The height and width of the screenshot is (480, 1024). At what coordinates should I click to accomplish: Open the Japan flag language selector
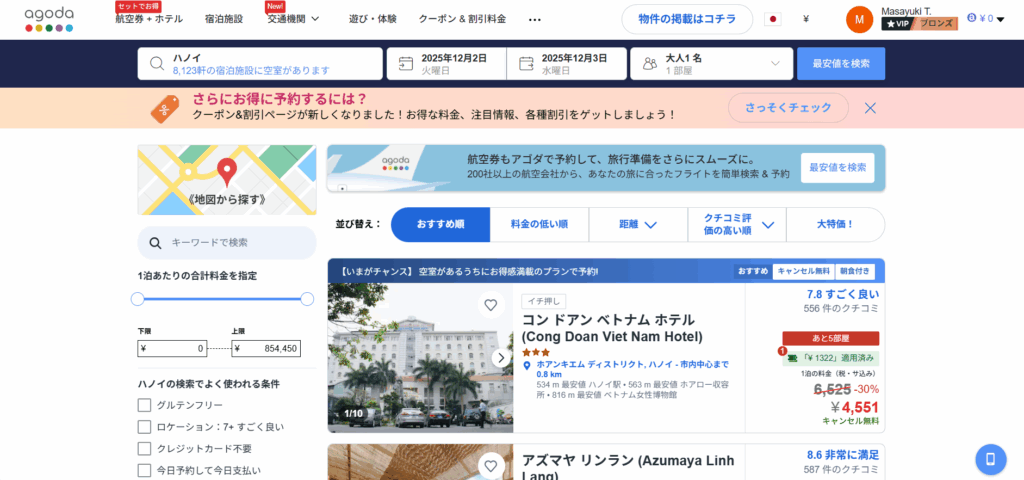pos(772,19)
